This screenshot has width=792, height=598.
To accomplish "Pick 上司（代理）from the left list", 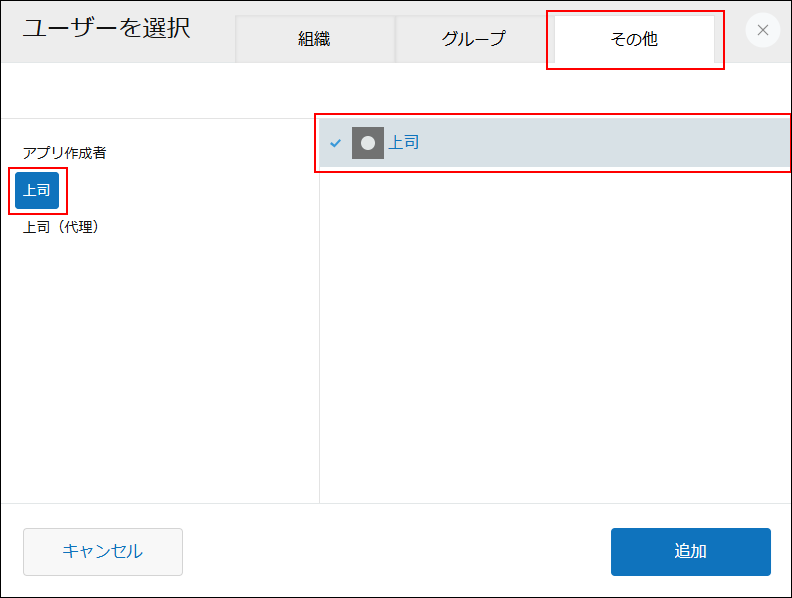I will 61,227.
